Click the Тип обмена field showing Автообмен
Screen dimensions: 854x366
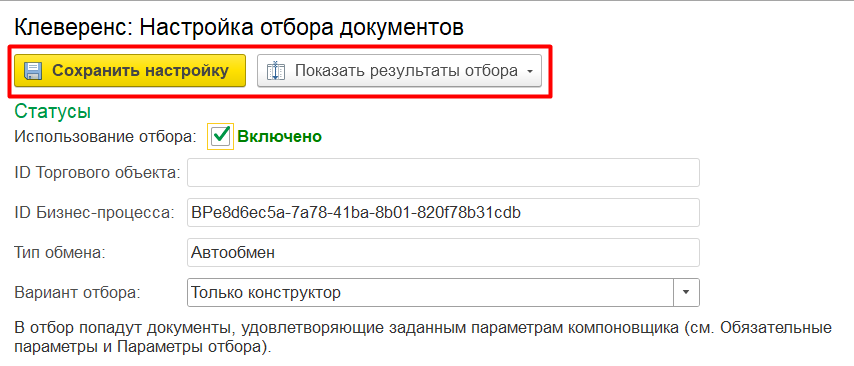[443, 253]
